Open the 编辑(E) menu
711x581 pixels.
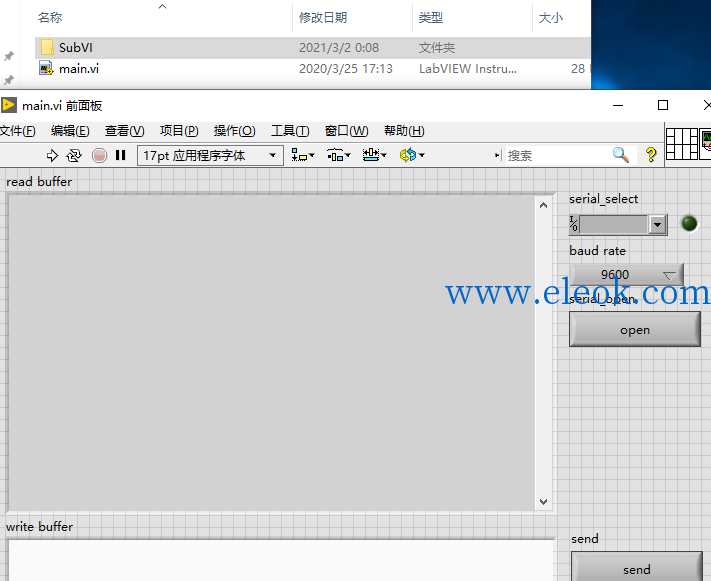click(70, 131)
